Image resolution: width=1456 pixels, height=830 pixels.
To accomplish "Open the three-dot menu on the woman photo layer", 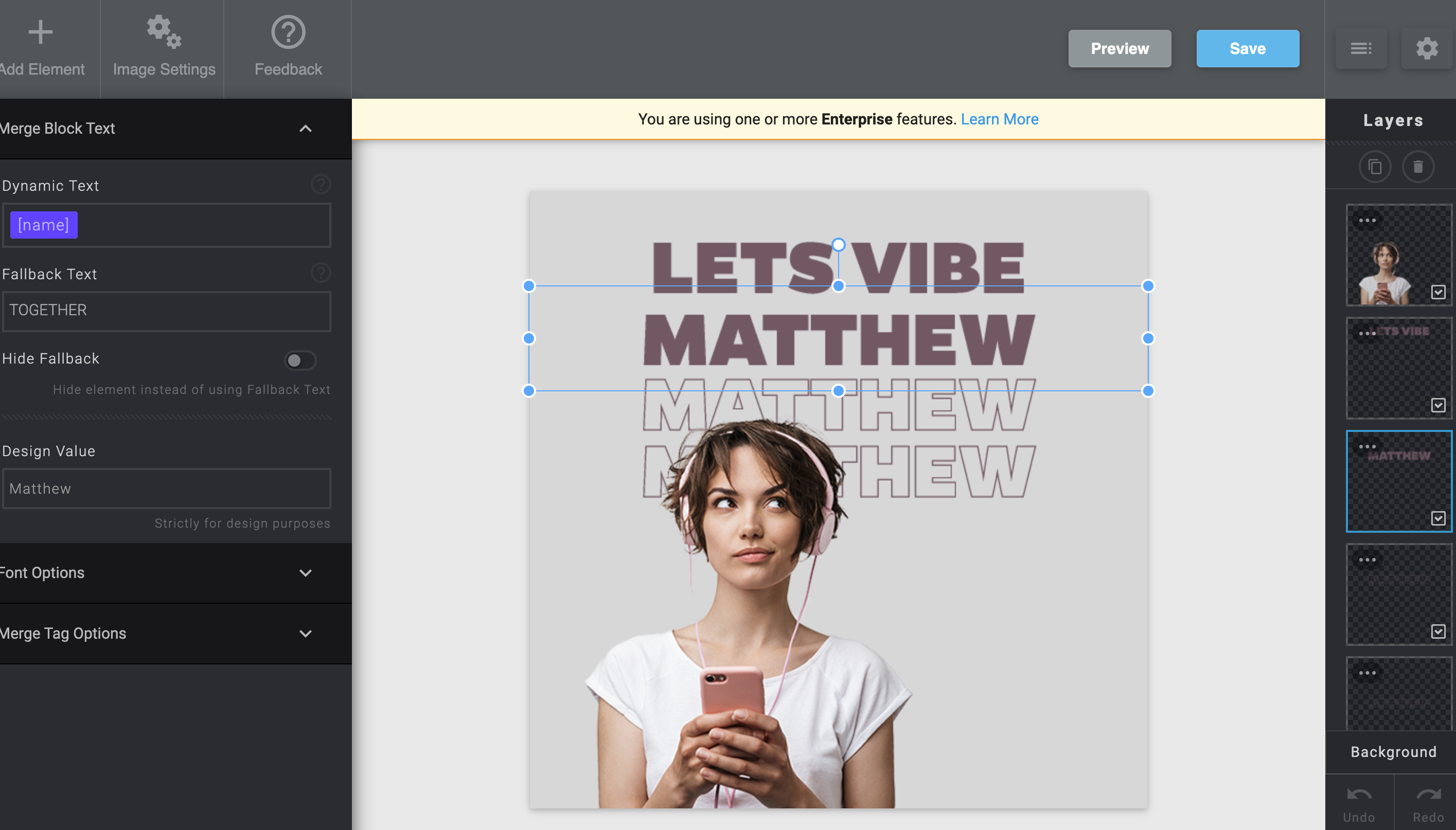I will tap(1367, 220).
